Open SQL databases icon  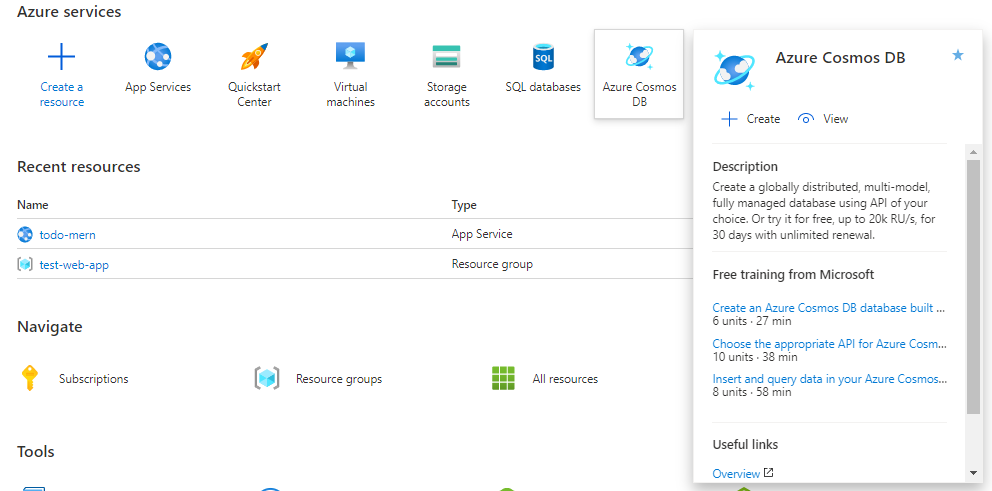[x=543, y=56]
